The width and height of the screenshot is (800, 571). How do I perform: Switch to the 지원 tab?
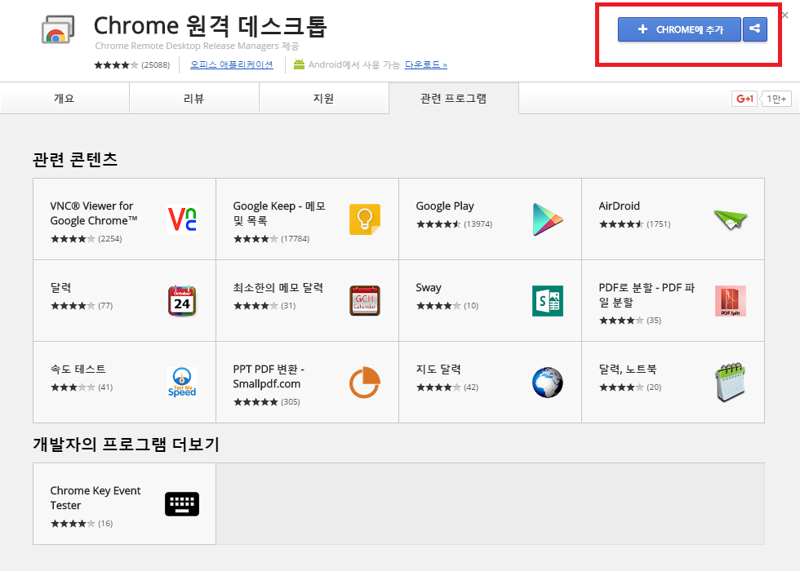(323, 98)
